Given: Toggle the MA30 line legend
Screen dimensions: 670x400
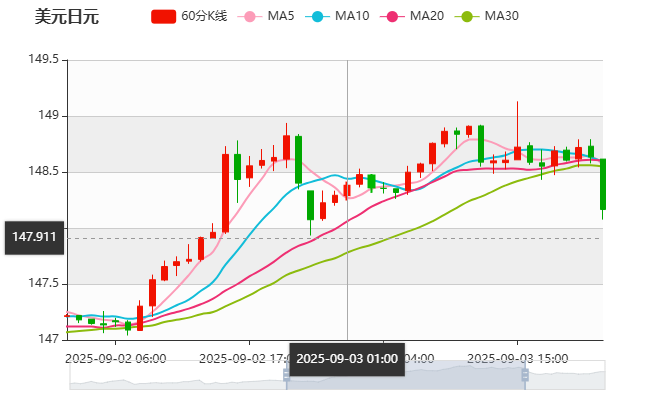Looking at the screenshot, I should (x=487, y=17).
